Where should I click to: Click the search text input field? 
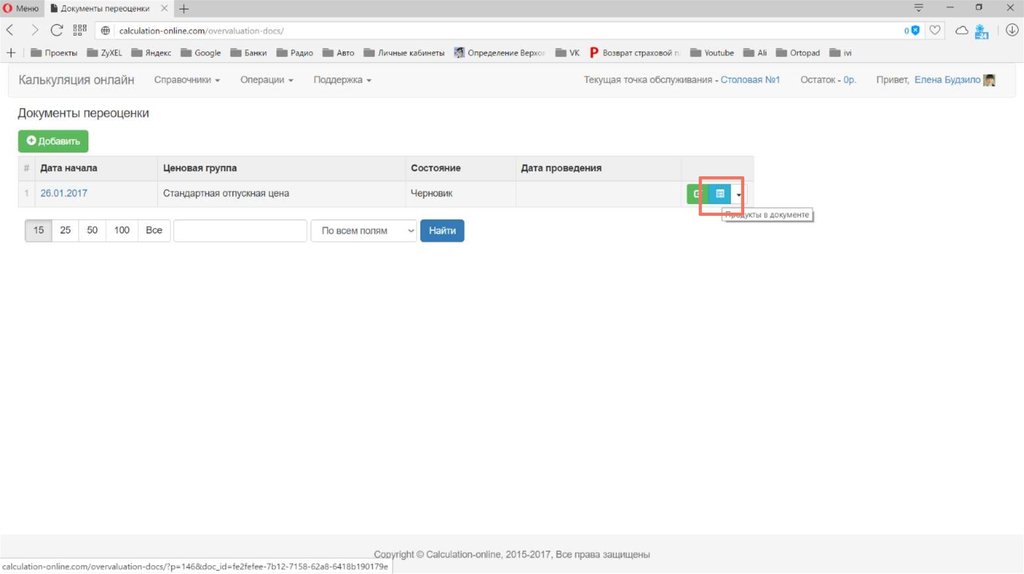pyautogui.click(x=240, y=231)
